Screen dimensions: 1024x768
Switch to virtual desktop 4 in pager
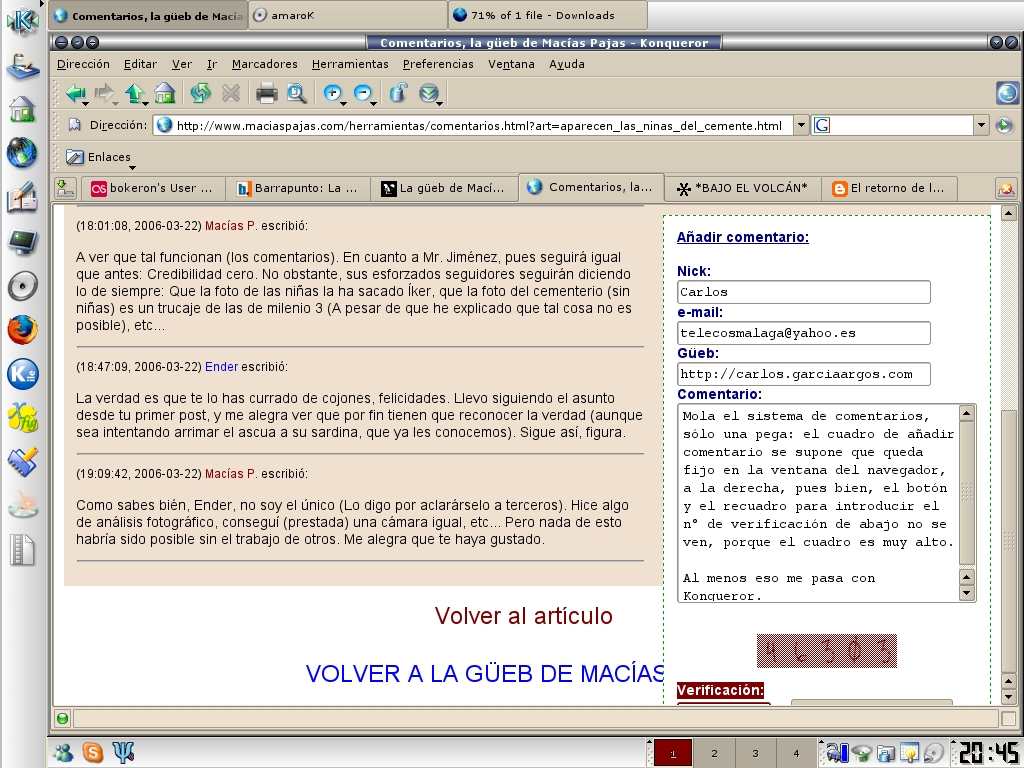(x=796, y=754)
